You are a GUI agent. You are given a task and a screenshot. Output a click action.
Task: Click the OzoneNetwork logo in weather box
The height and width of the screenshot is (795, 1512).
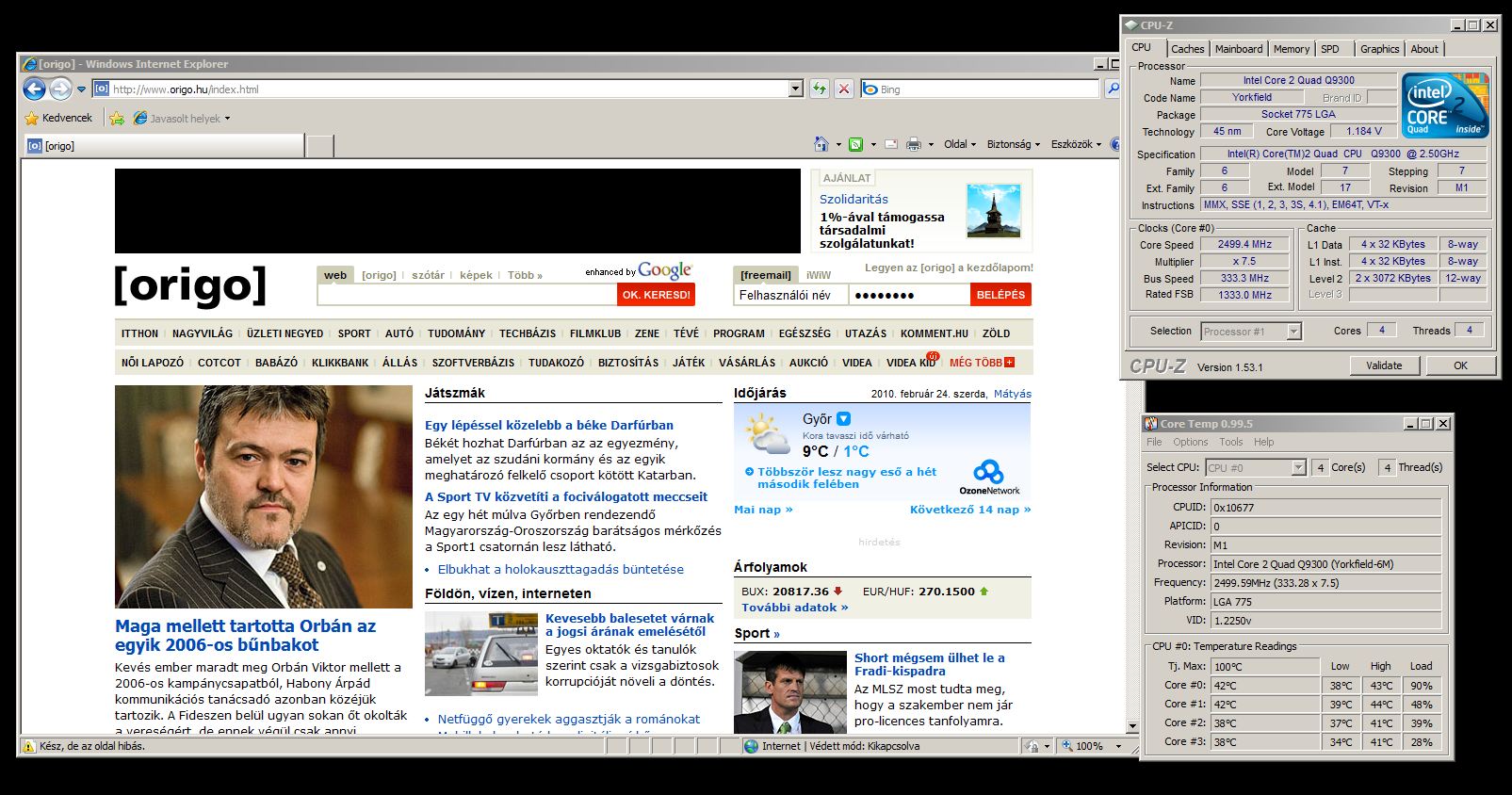pyautogui.click(x=989, y=478)
